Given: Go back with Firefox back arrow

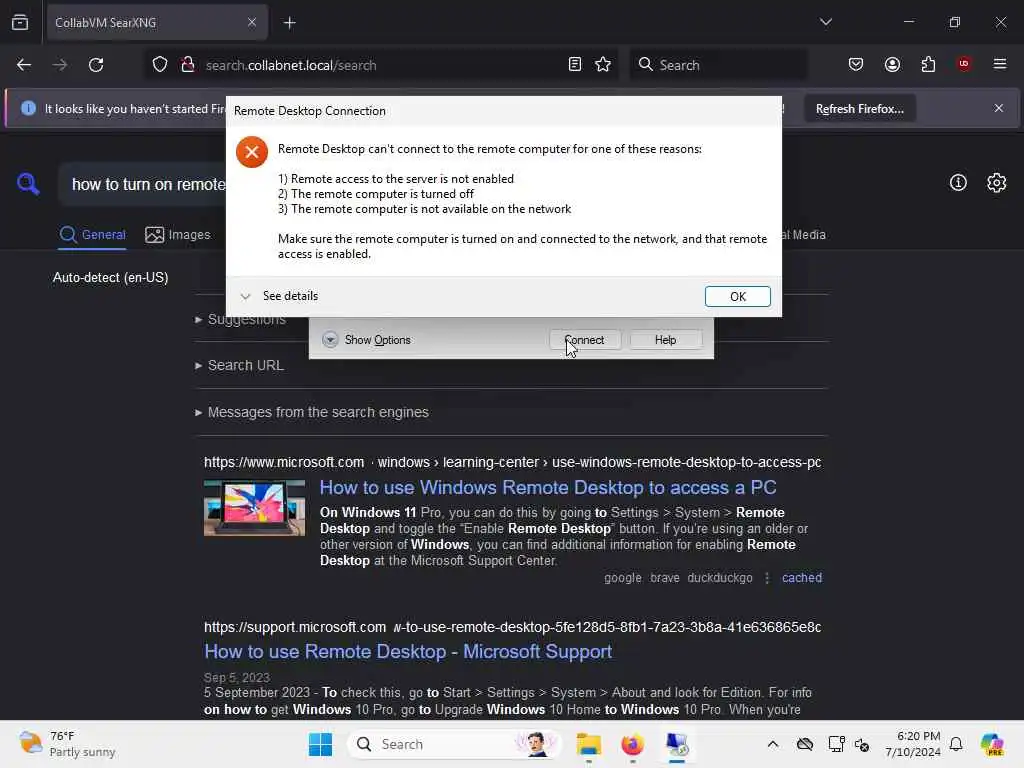Looking at the screenshot, I should pos(24,65).
